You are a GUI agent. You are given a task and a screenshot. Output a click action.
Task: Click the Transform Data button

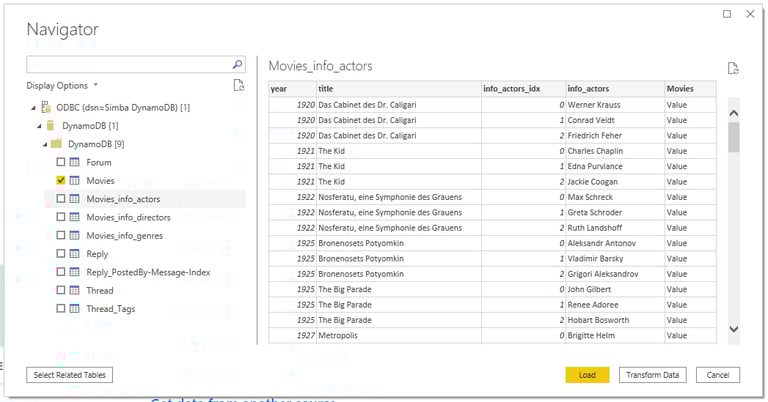[650, 375]
